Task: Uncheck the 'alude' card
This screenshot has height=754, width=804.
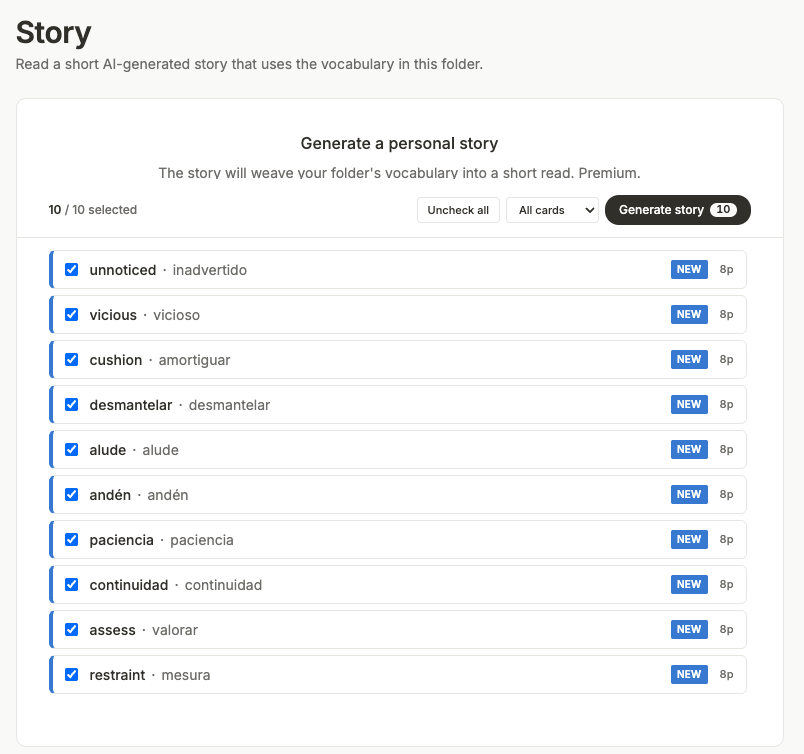Action: click(x=71, y=449)
